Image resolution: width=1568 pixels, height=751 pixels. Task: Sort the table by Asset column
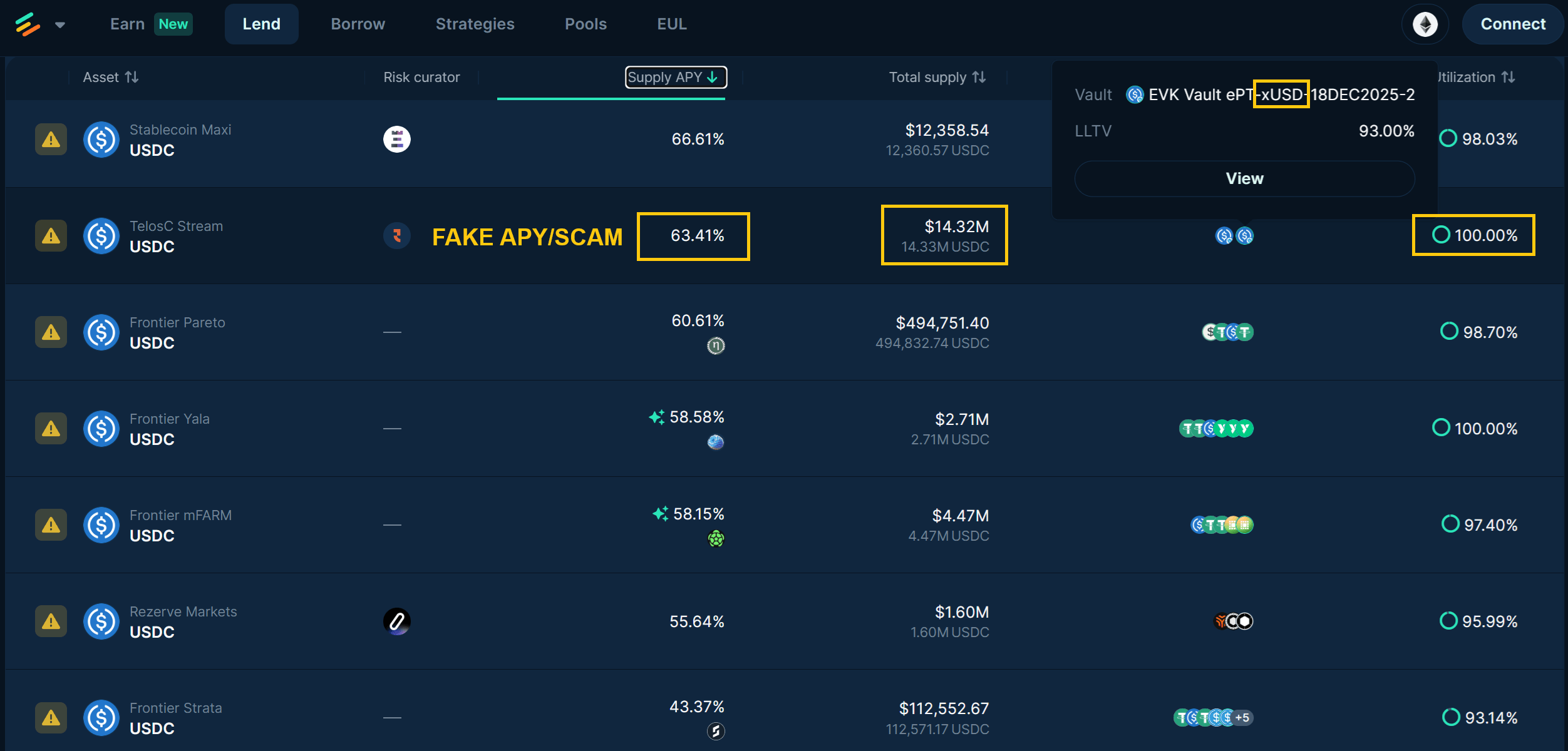[111, 77]
